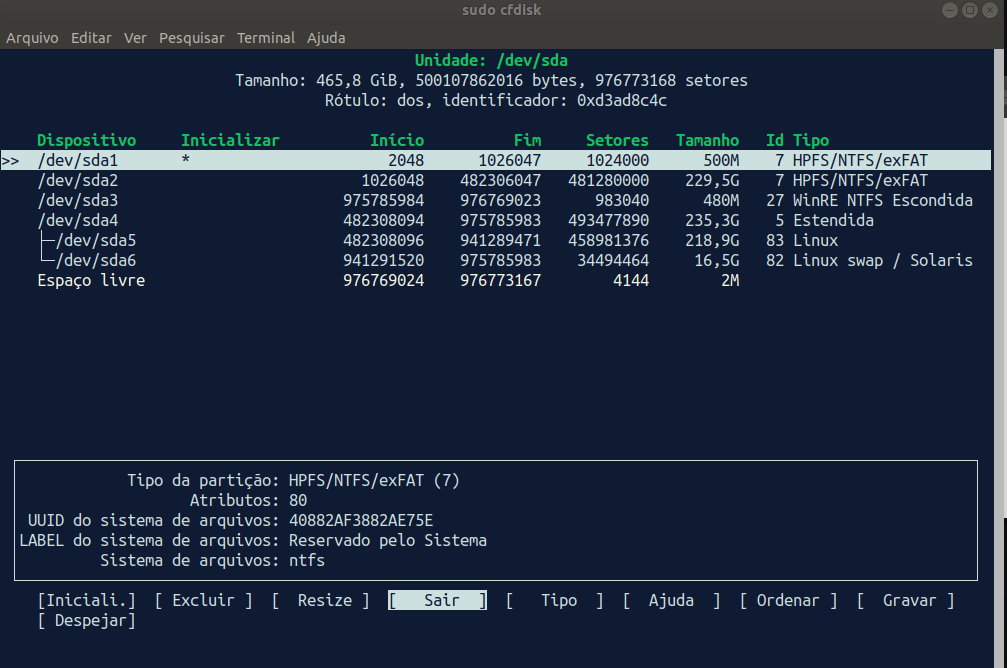Select the /dev/sda3 WinRE partition

tap(78, 201)
